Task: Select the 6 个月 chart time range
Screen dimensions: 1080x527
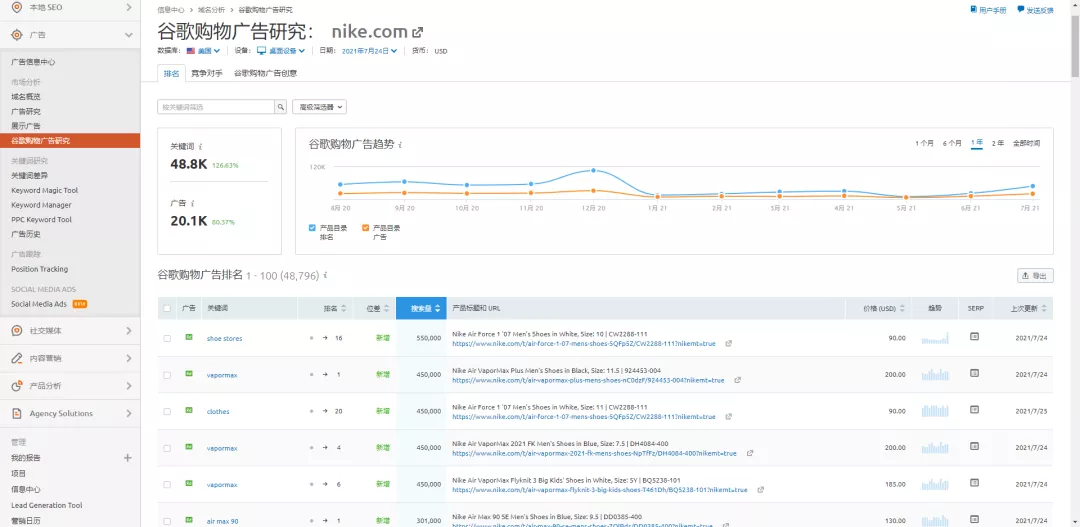Action: coord(952,143)
